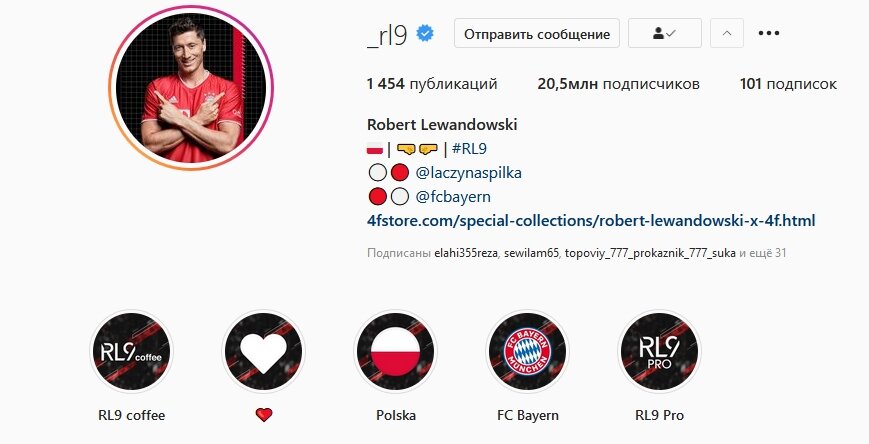Open the #RL9 hashtag link
The height and width of the screenshot is (444, 869).
[x=469, y=149]
